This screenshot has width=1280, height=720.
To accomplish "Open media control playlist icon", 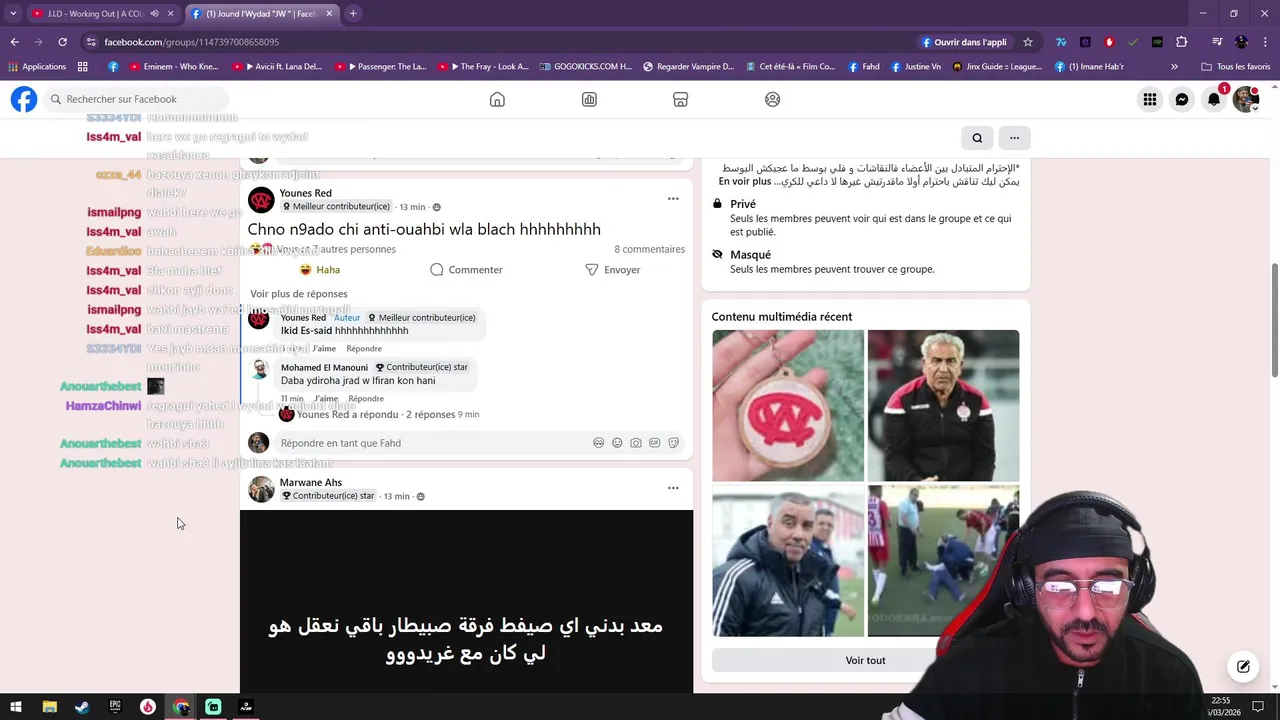I will 1217,42.
